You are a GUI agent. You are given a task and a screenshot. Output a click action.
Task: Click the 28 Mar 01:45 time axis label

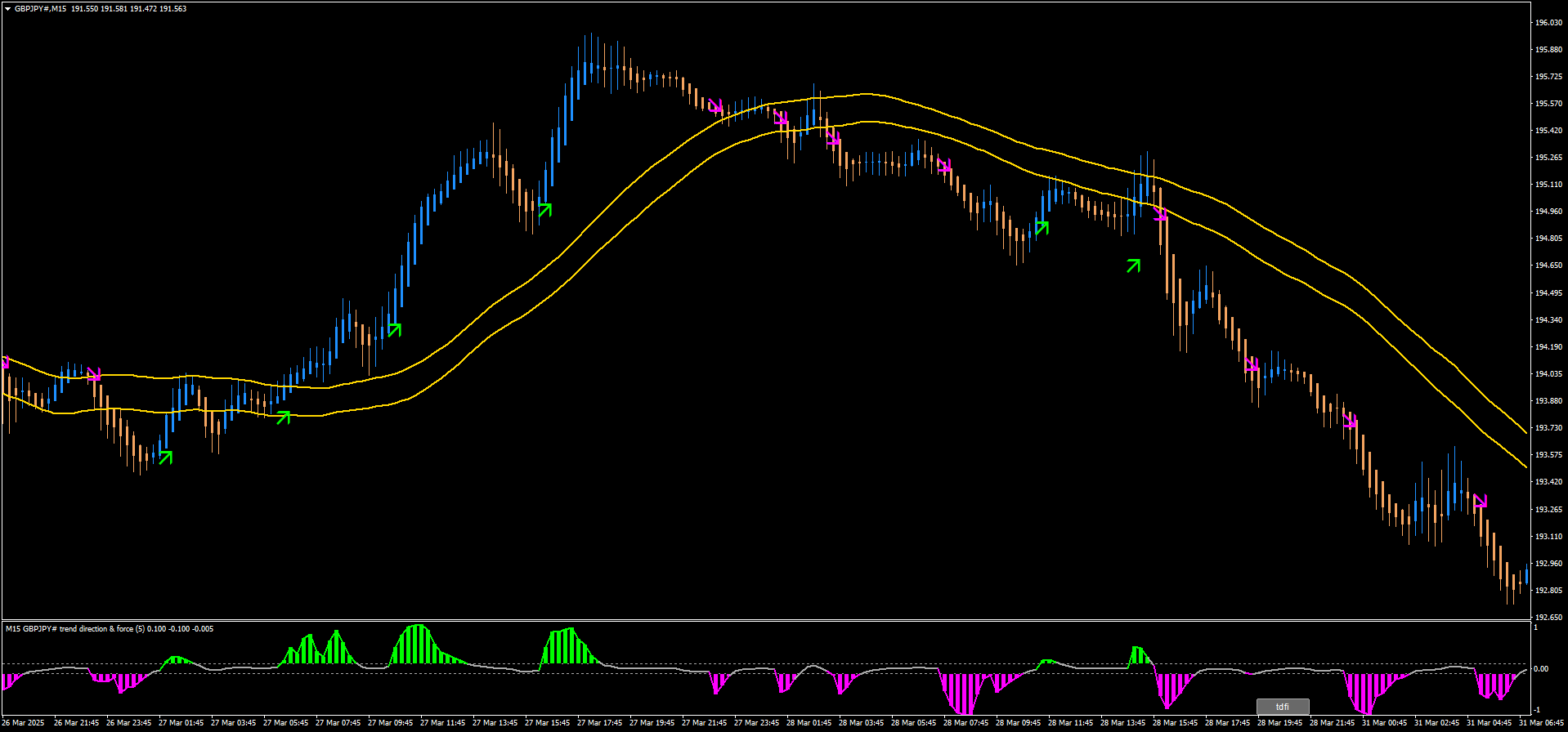click(x=809, y=723)
